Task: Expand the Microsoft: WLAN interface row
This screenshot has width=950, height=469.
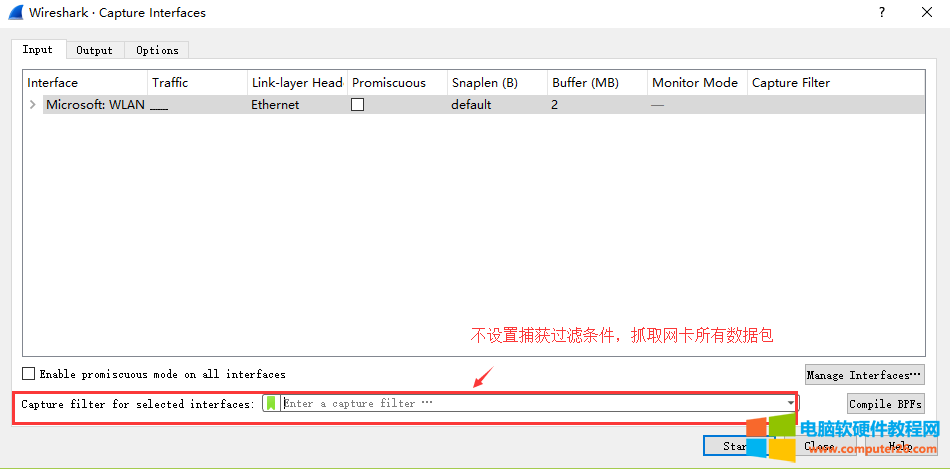Action: [33, 105]
